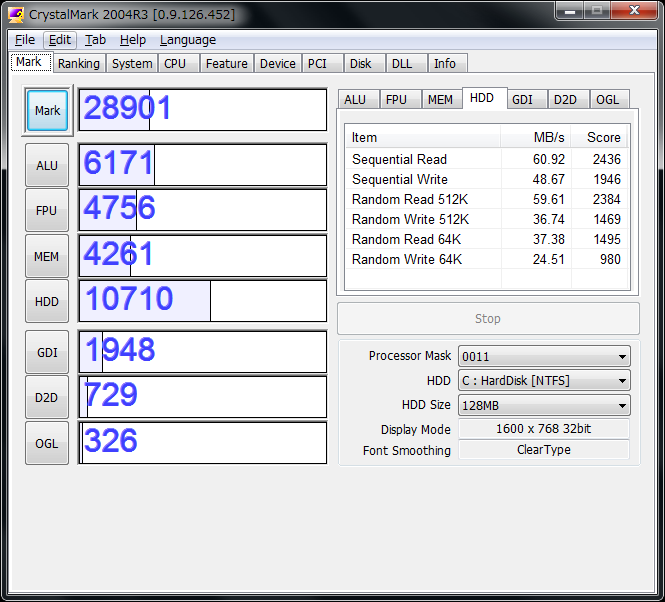Open the Help menu

133,40
